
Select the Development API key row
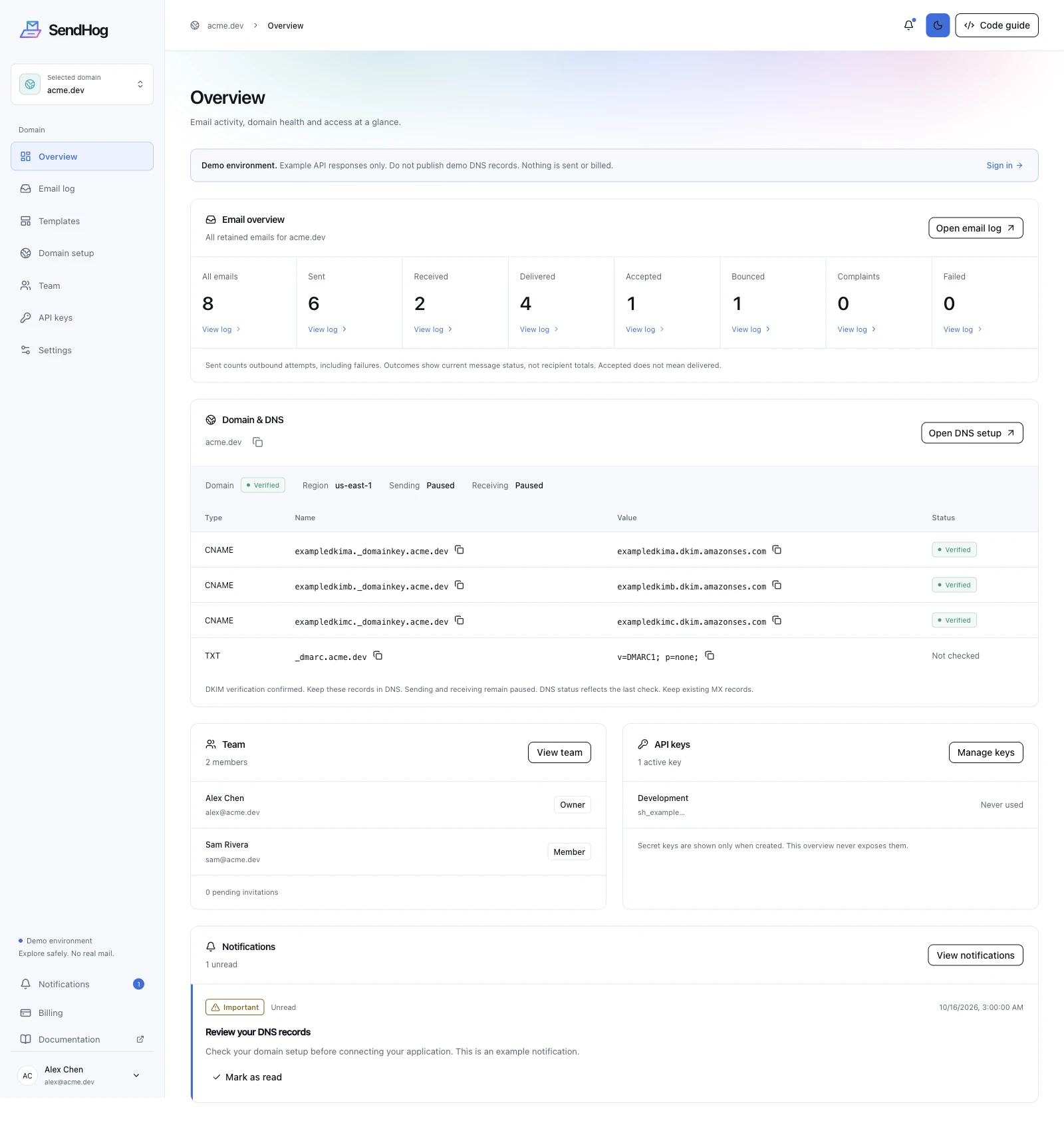830,805
